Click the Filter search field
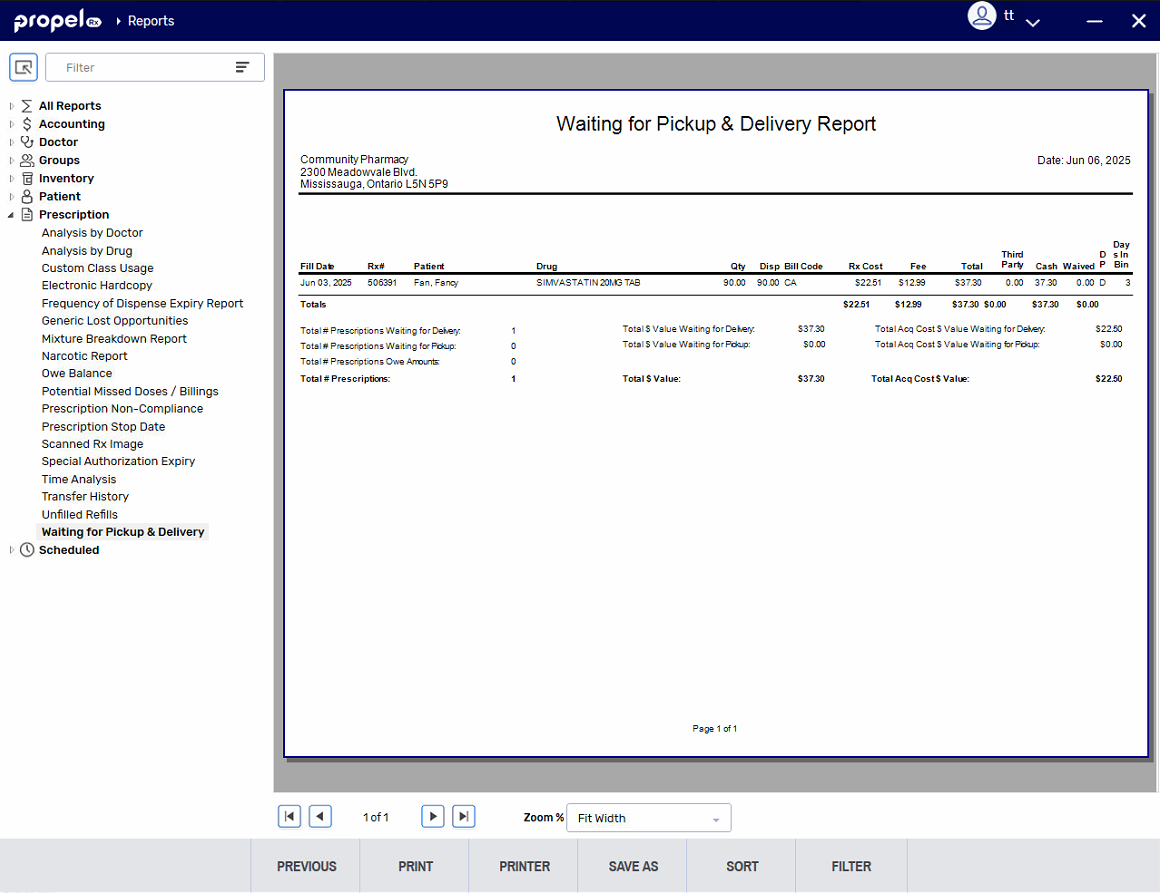1160x893 pixels. click(155, 67)
